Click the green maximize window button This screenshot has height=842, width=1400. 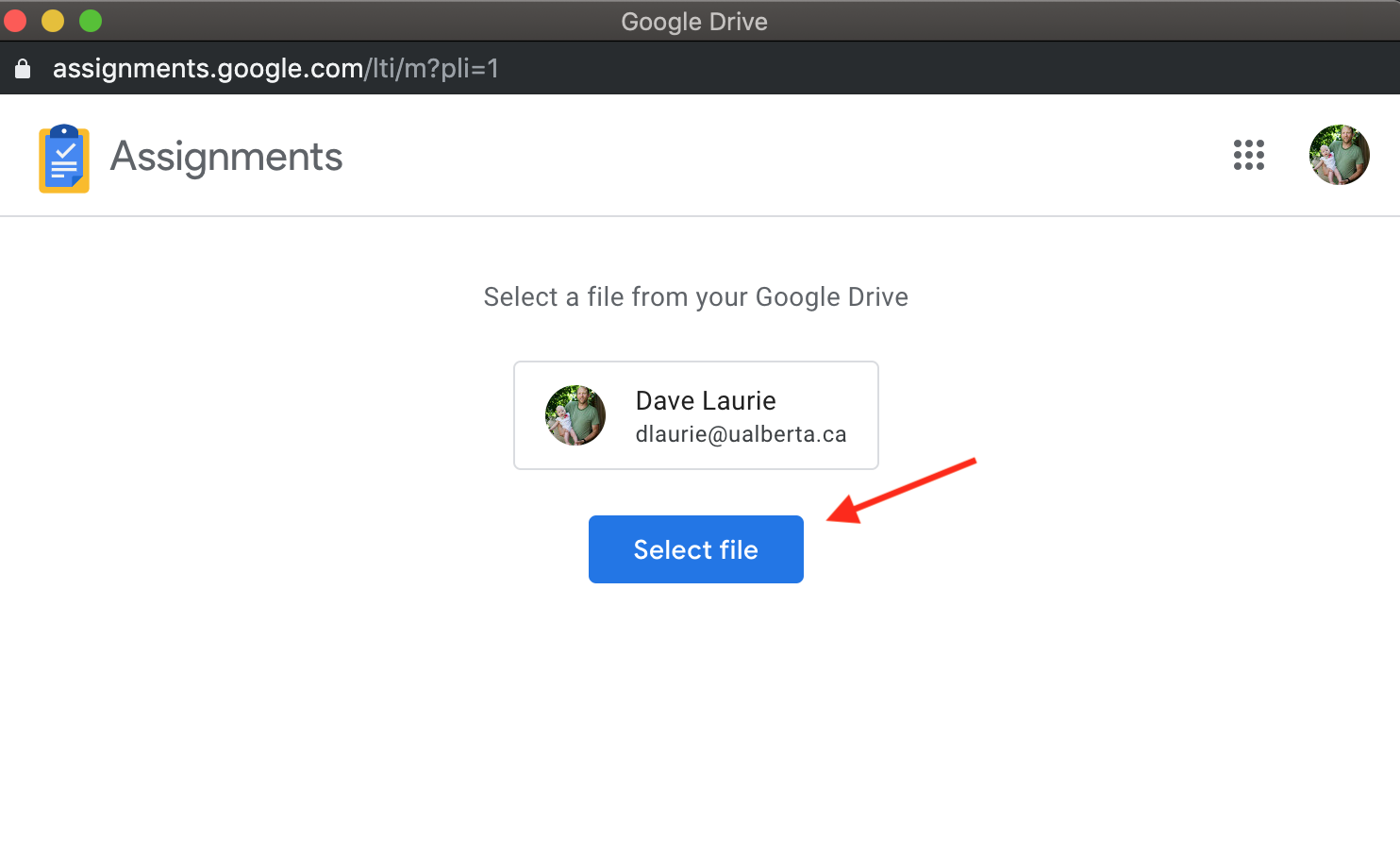pos(91,21)
